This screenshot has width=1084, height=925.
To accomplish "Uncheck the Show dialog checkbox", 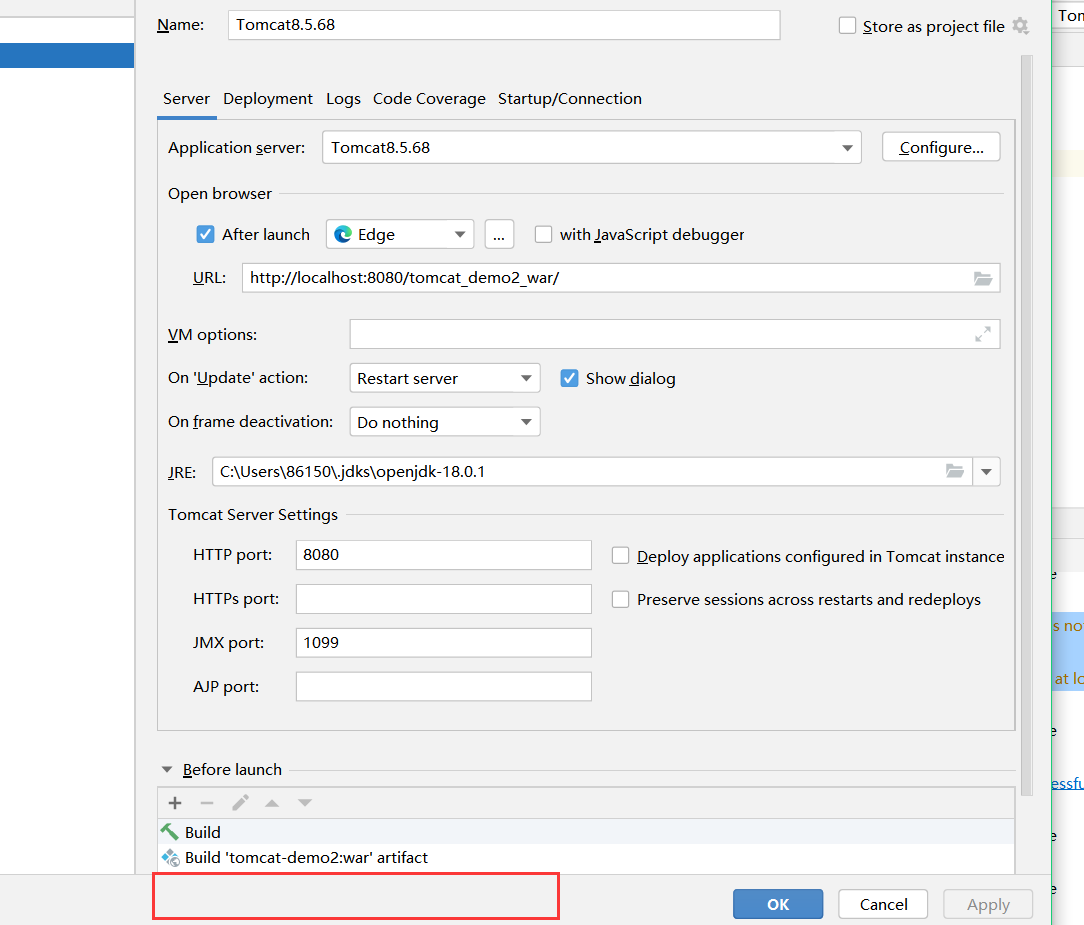I will pyautogui.click(x=569, y=378).
